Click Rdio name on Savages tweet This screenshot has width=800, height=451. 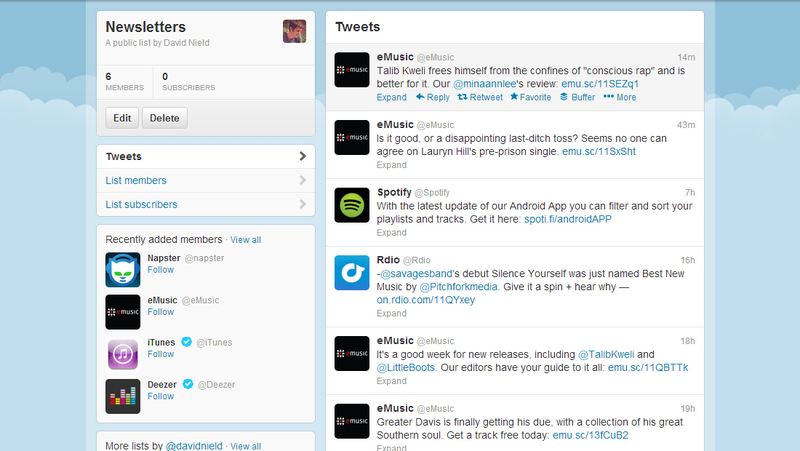point(388,260)
